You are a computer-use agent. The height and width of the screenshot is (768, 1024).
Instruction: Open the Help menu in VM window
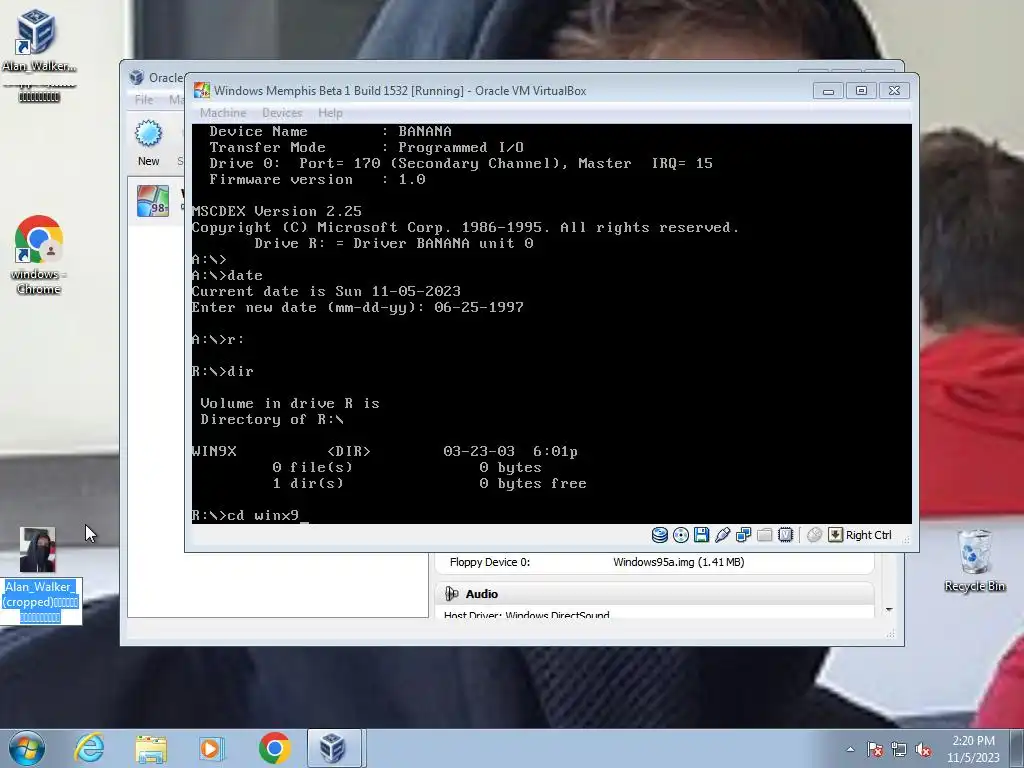[330, 113]
